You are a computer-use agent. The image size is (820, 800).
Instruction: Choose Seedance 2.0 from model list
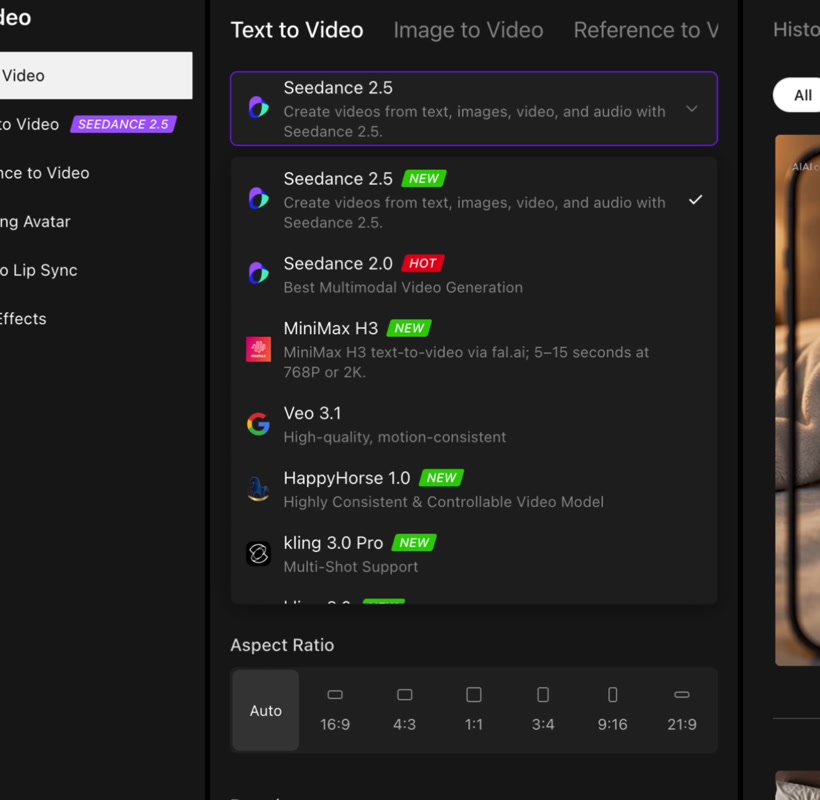click(x=474, y=275)
